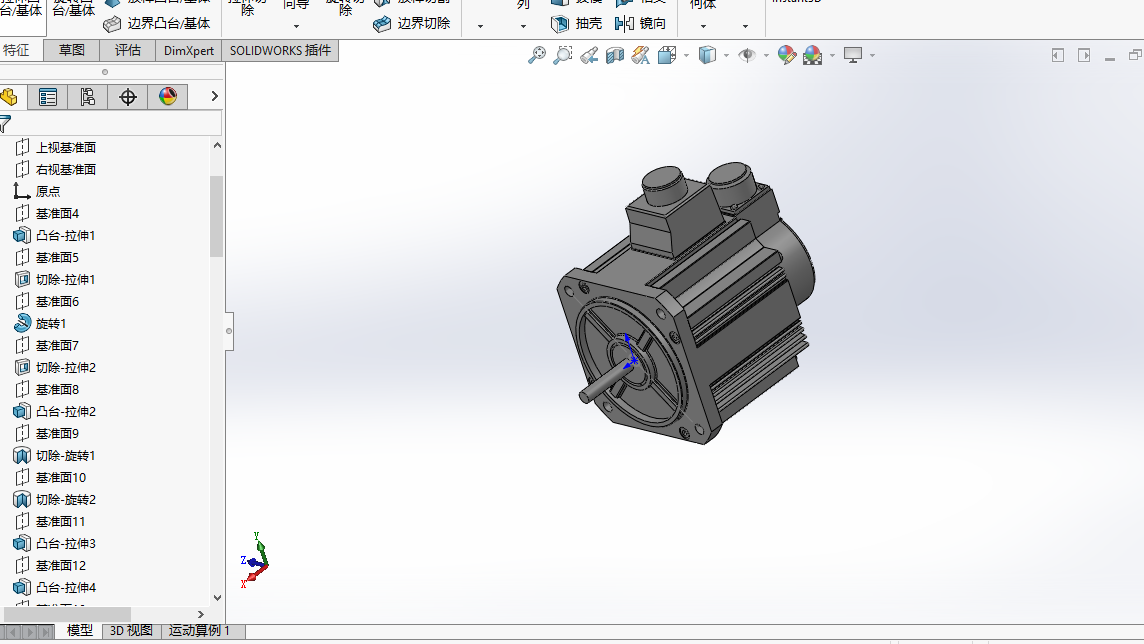The image size is (1144, 644).
Task: Select 旋转1 feature
Action: point(51,323)
